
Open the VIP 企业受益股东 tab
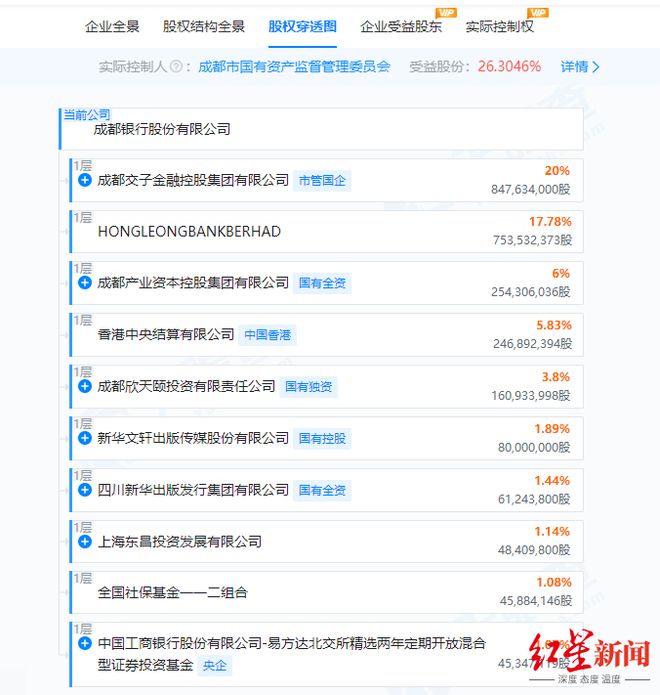[401, 27]
